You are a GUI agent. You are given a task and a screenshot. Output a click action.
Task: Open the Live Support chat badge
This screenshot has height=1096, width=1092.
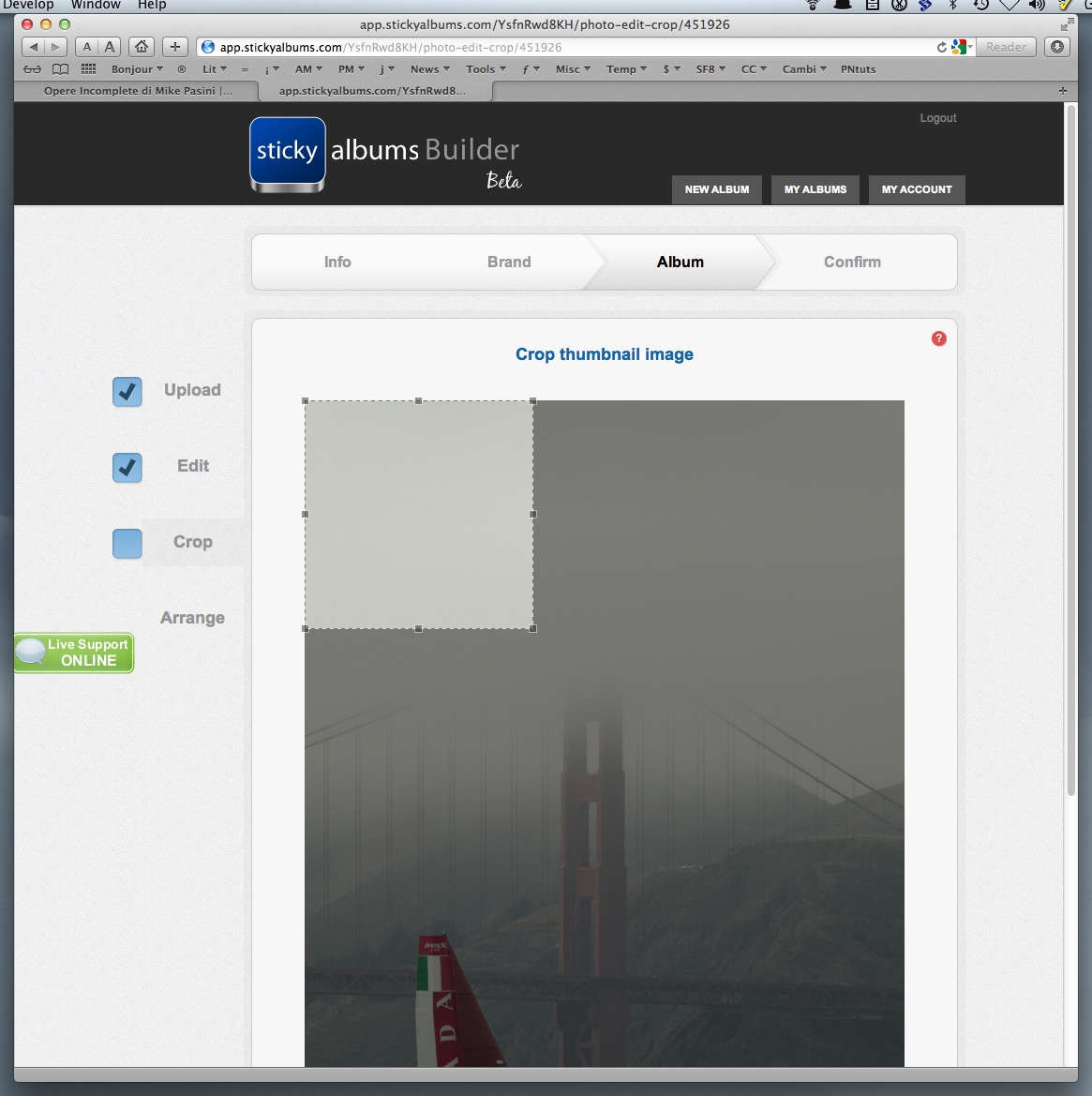click(x=75, y=653)
